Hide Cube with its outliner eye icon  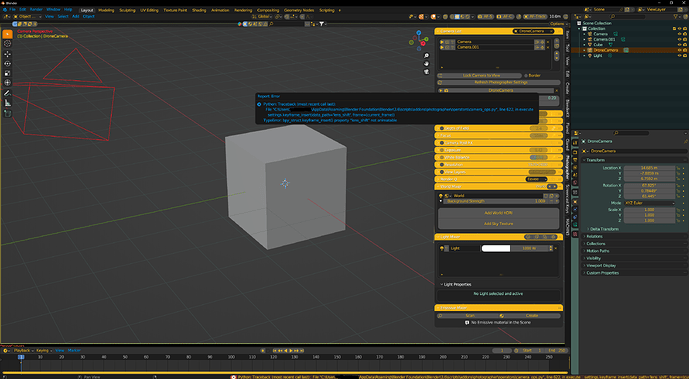pos(679,45)
